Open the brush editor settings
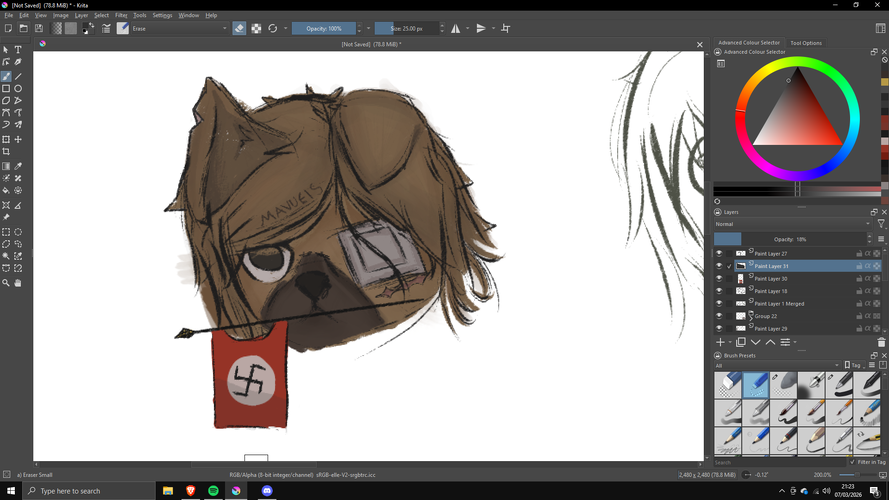889x500 pixels. (x=106, y=28)
